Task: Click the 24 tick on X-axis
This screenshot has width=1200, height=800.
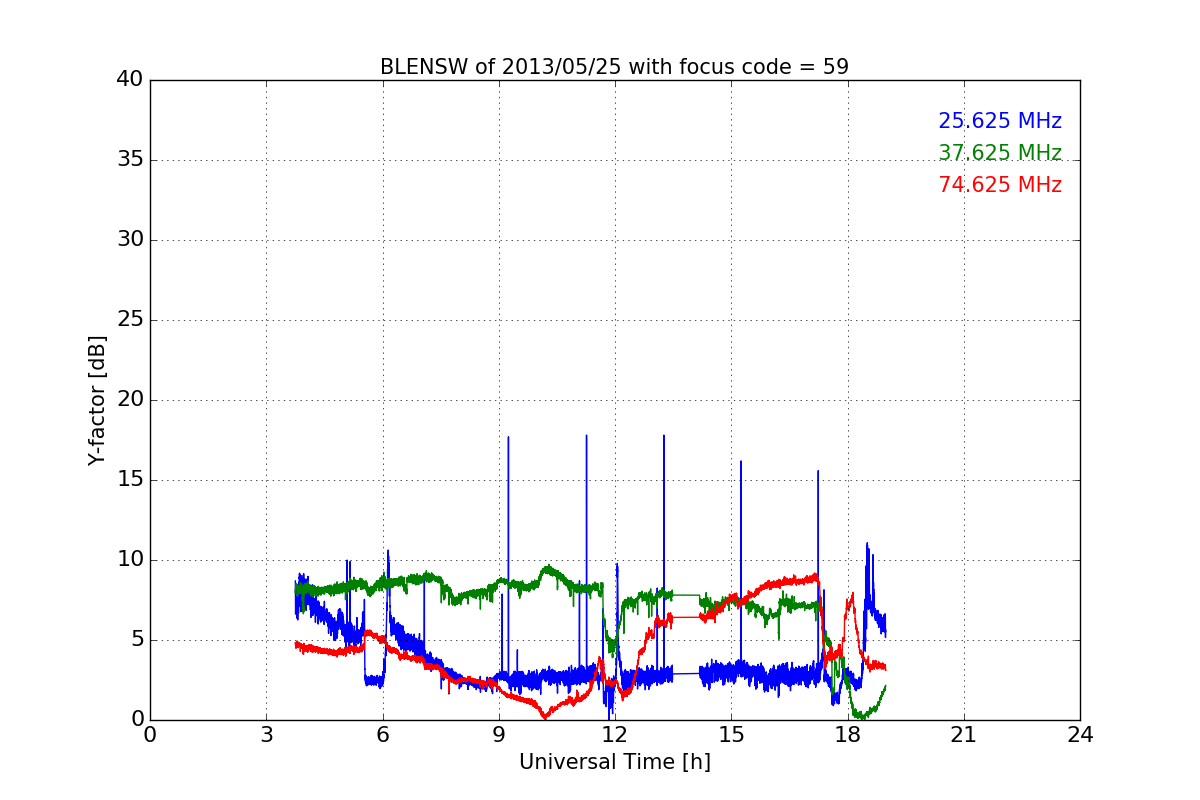Action: coord(1080,735)
